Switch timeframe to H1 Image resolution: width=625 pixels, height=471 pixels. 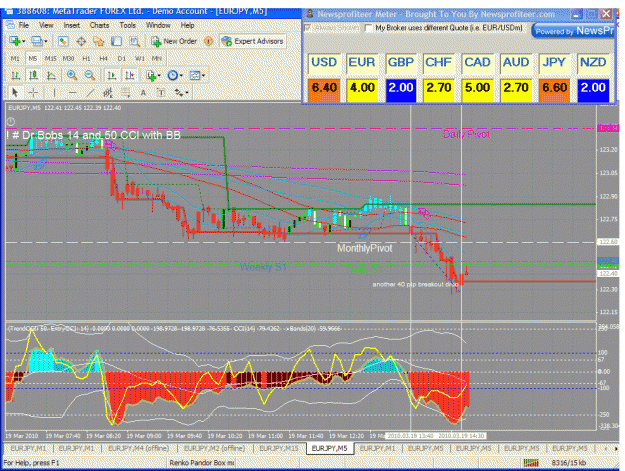[86, 58]
